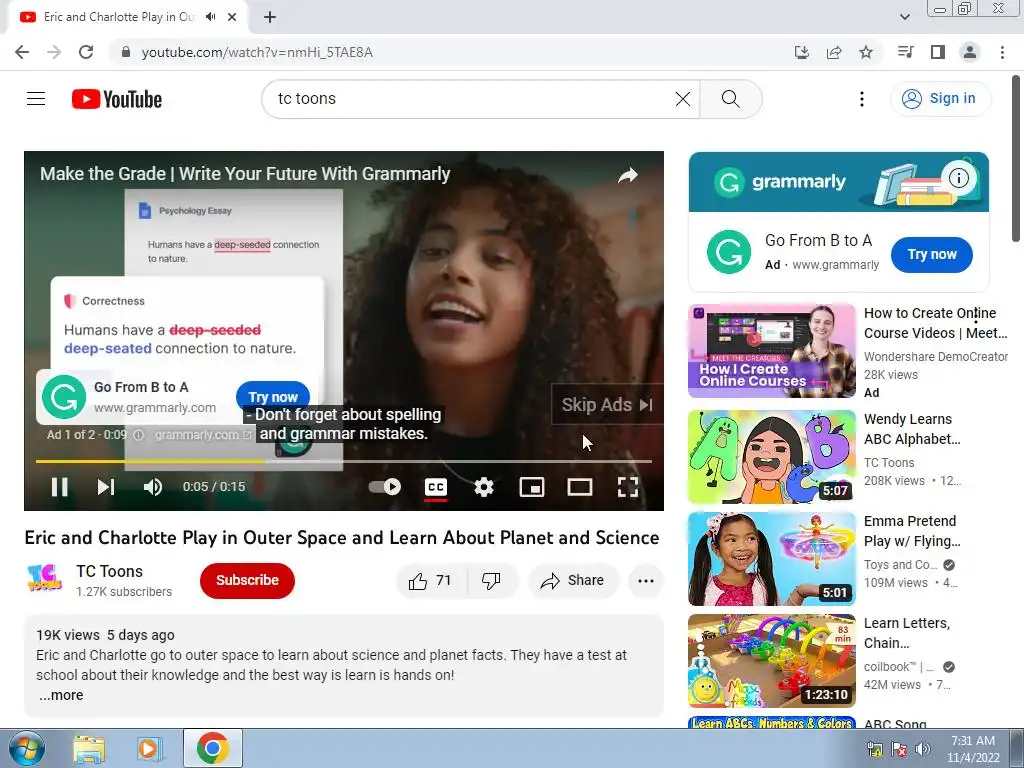1024x768 pixels.
Task: Enable miniplayer mode
Action: click(532, 487)
